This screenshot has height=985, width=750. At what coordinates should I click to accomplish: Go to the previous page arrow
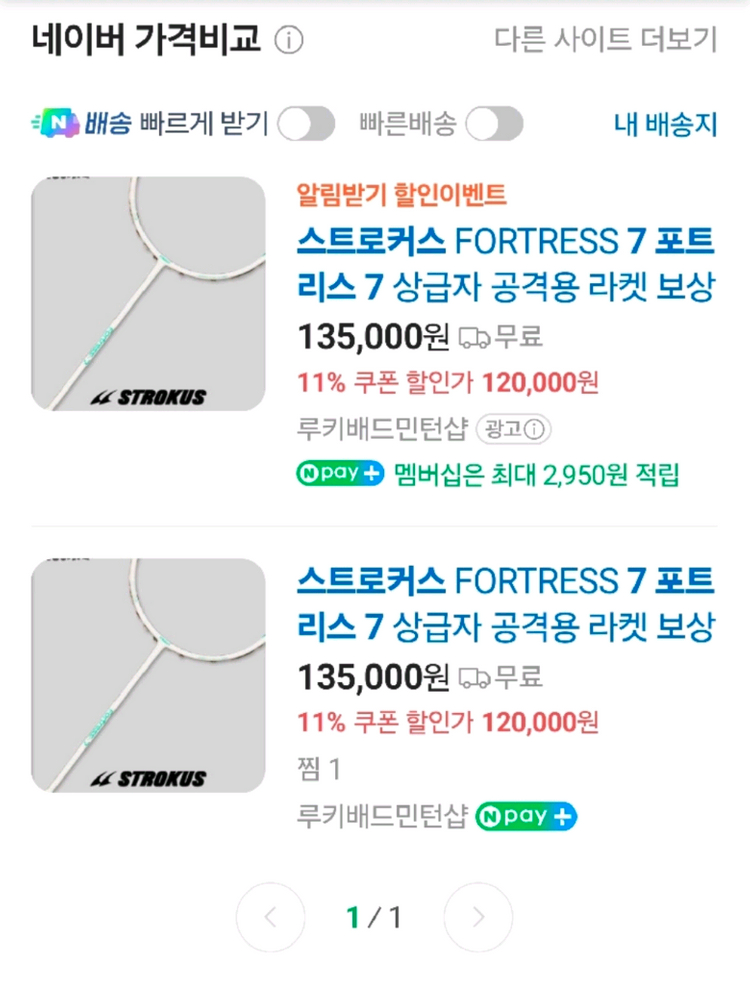point(270,917)
